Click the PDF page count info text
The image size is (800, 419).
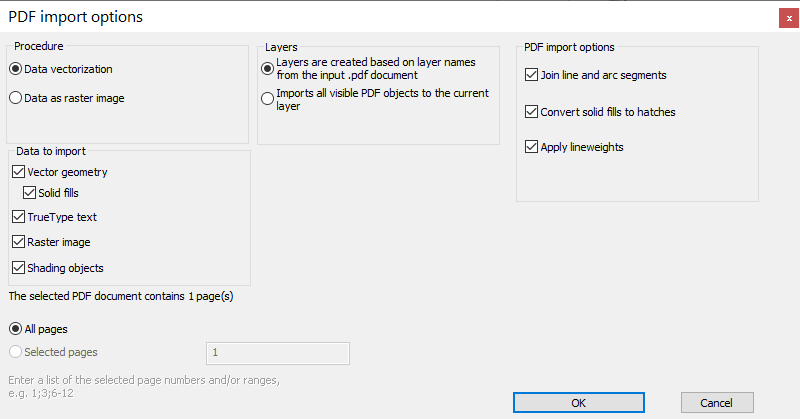[121, 297]
